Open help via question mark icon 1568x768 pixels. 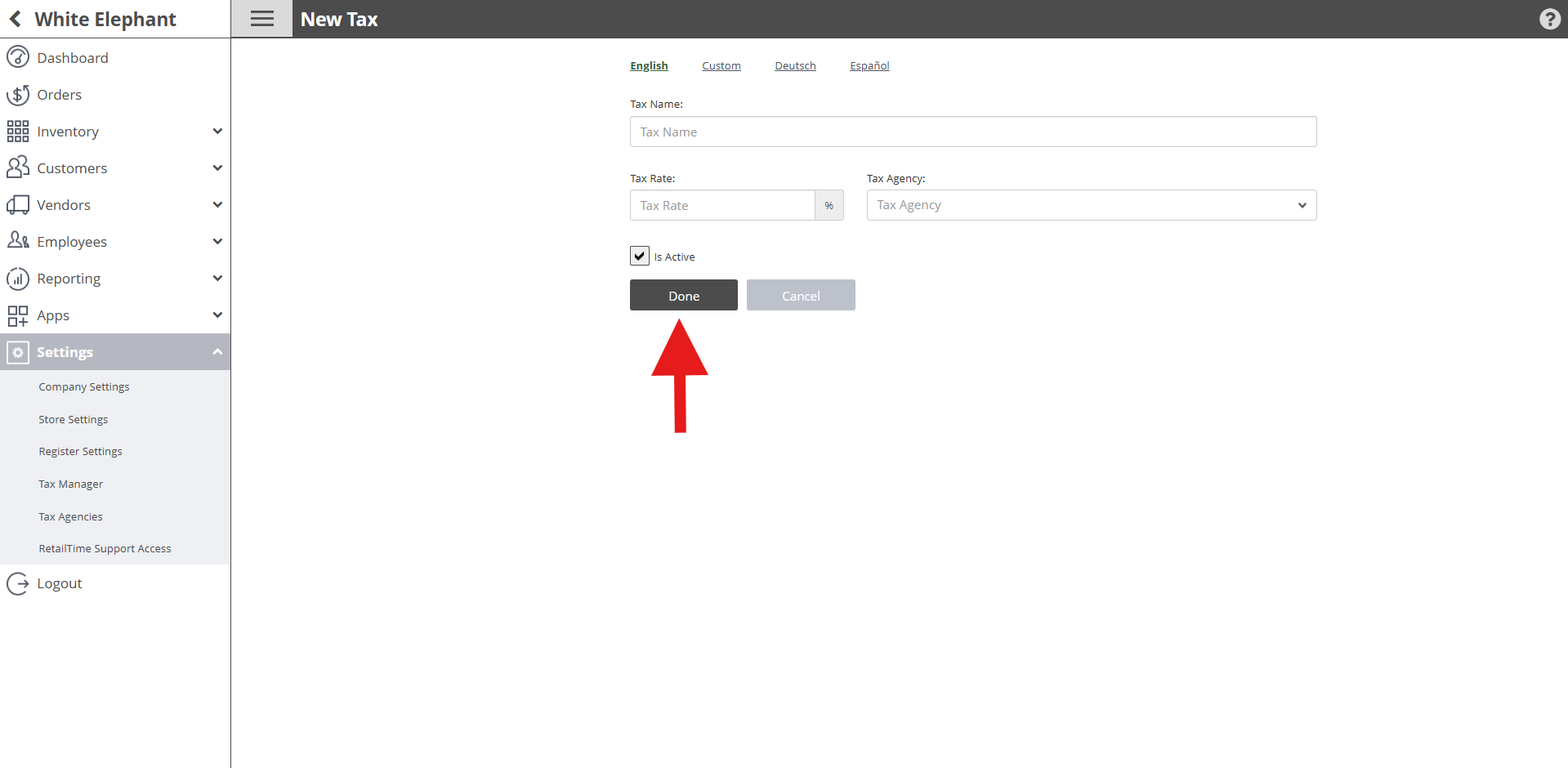(1549, 19)
